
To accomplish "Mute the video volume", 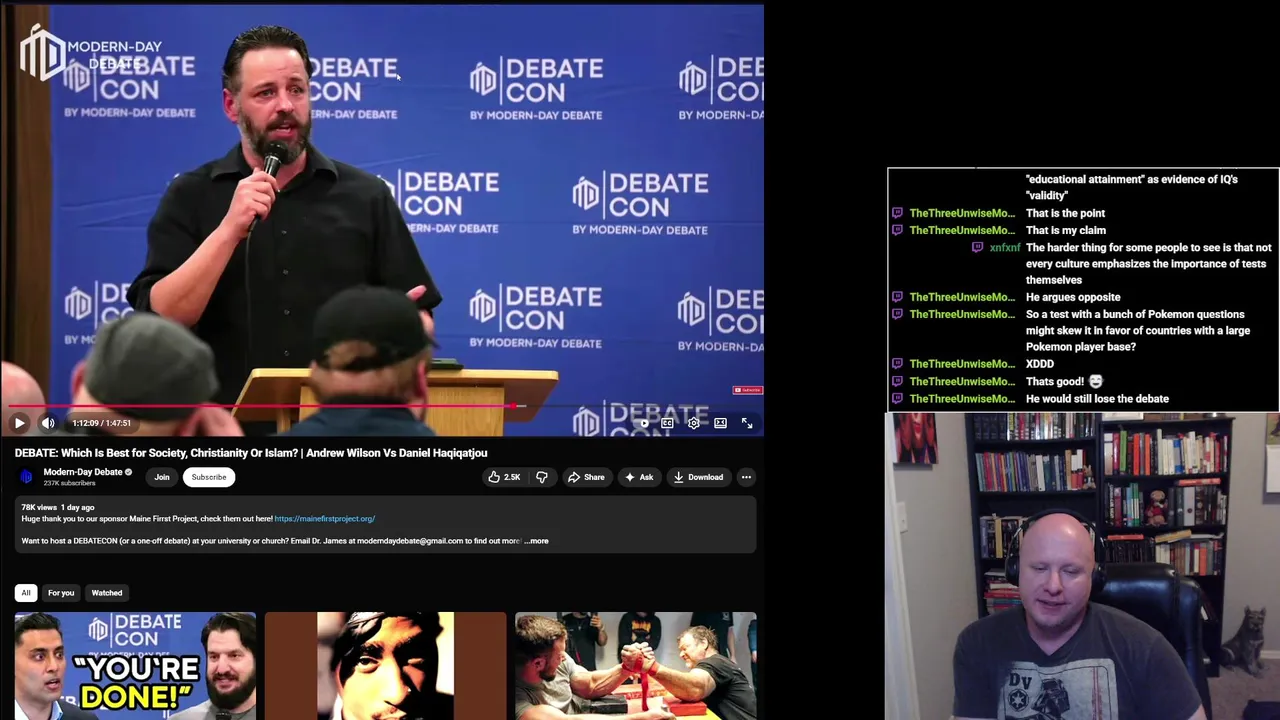I will [x=48, y=423].
